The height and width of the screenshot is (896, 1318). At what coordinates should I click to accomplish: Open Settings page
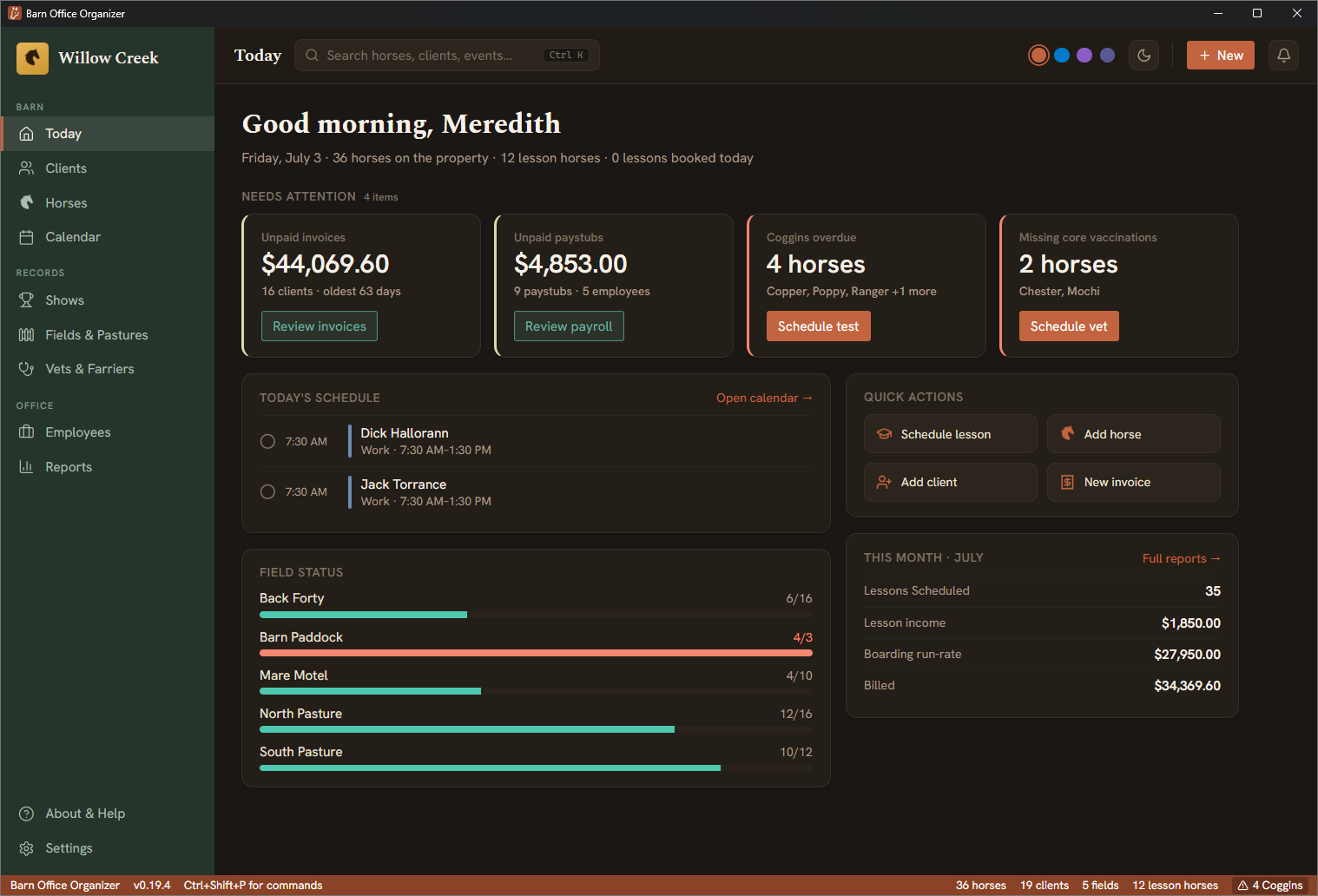pos(108,848)
